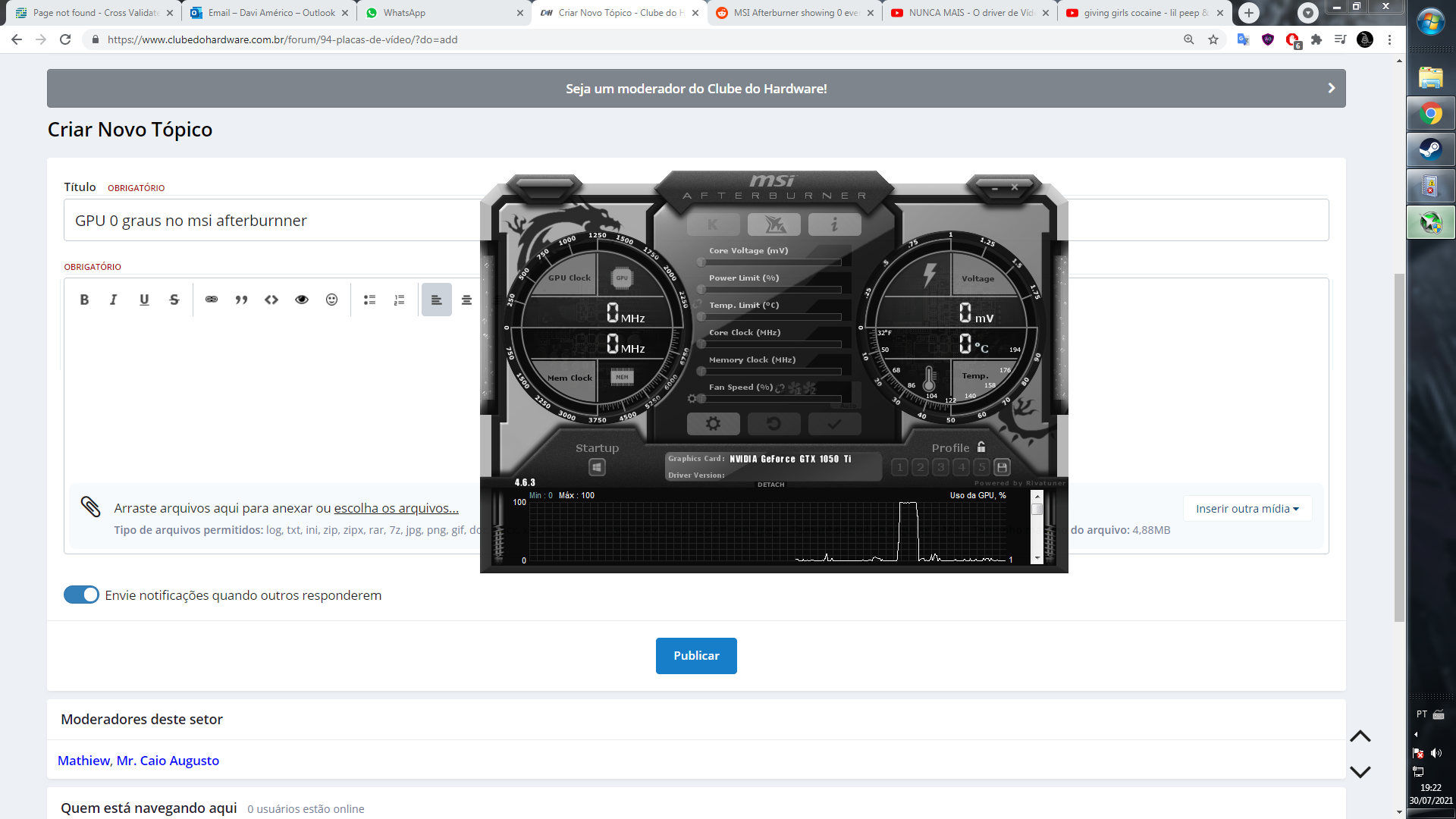
Task: Switch to the Email Outlook tab
Action: point(269,13)
